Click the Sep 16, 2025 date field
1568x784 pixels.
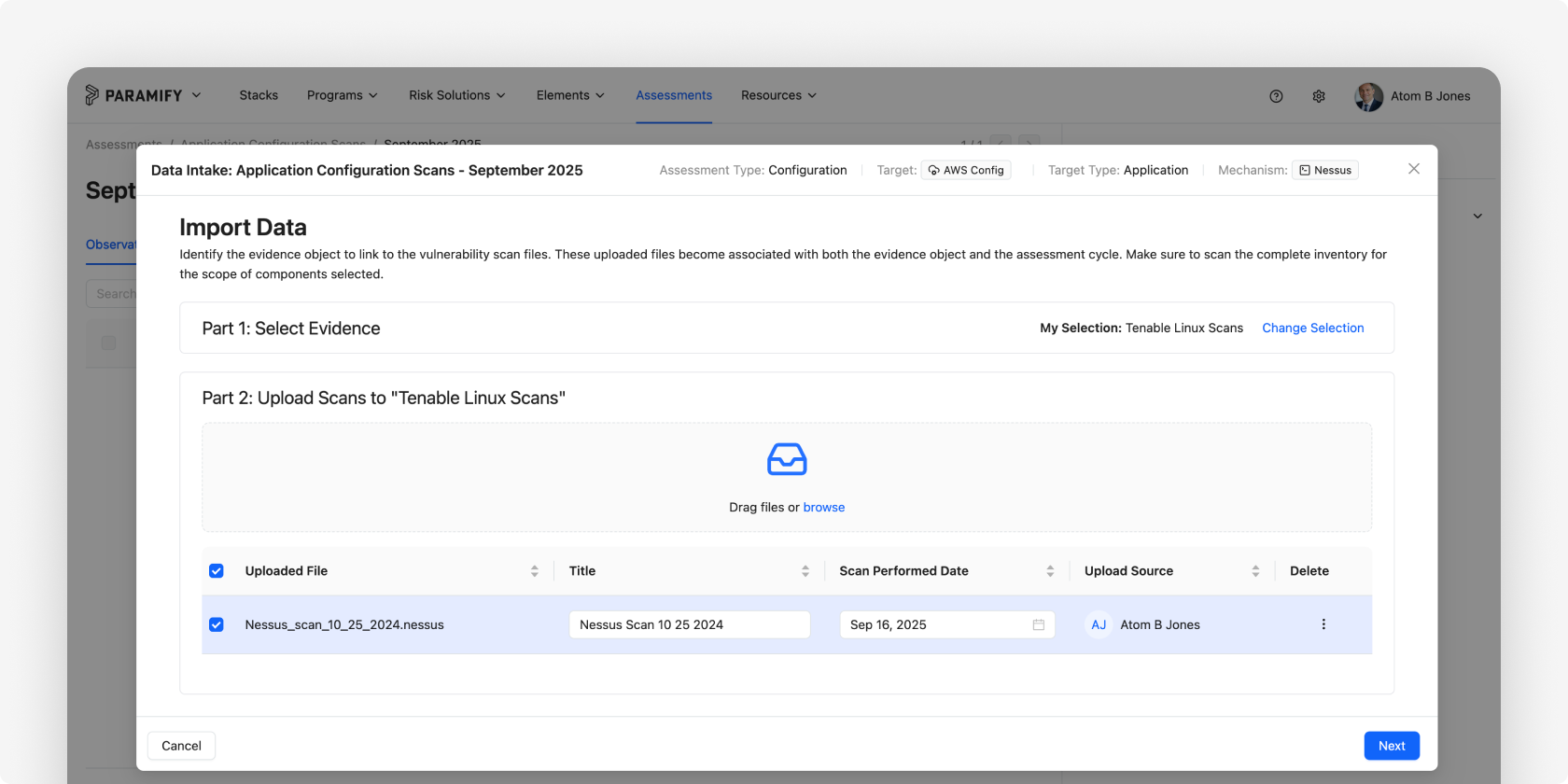(947, 624)
